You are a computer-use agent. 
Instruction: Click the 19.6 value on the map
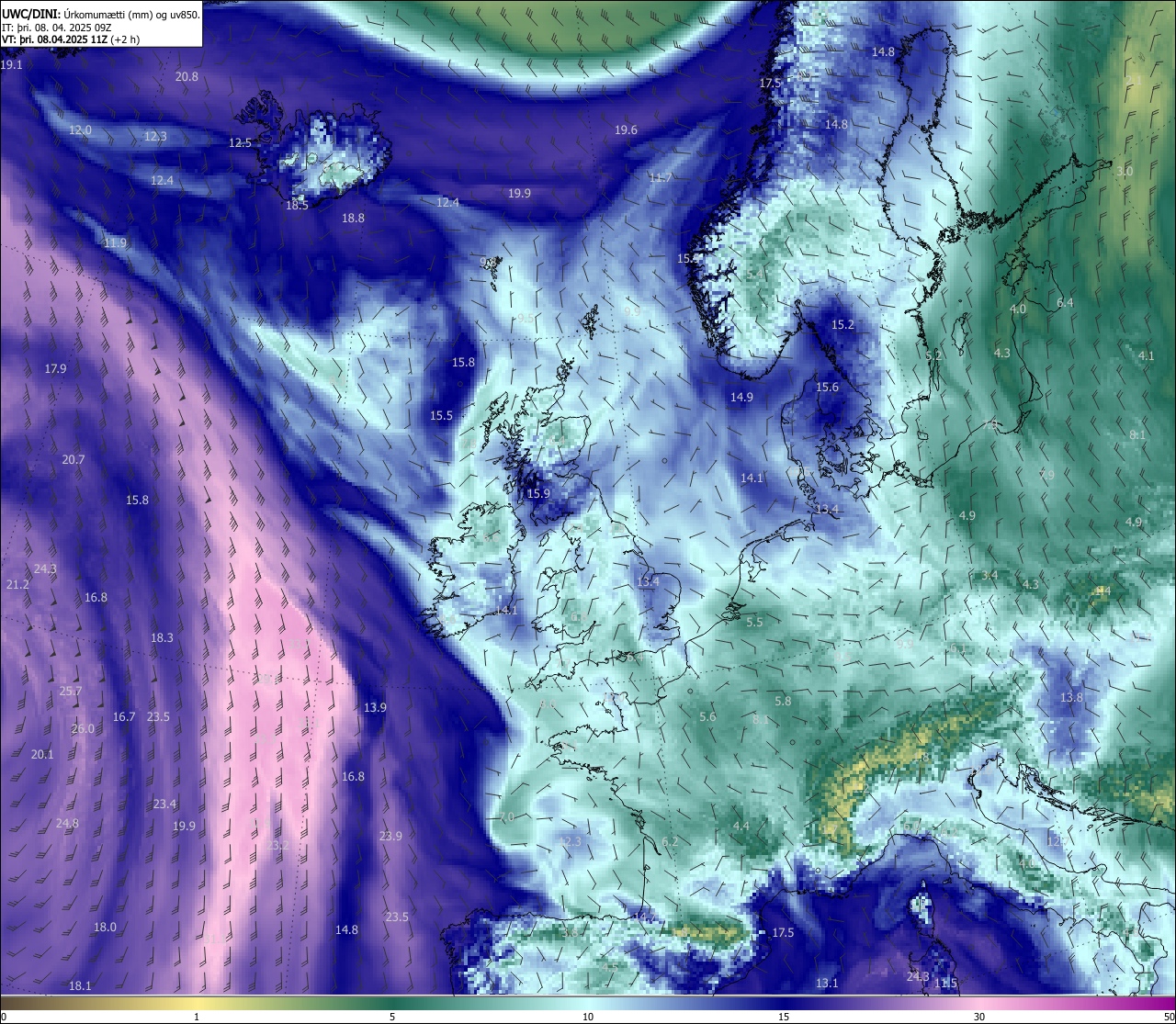[626, 130]
